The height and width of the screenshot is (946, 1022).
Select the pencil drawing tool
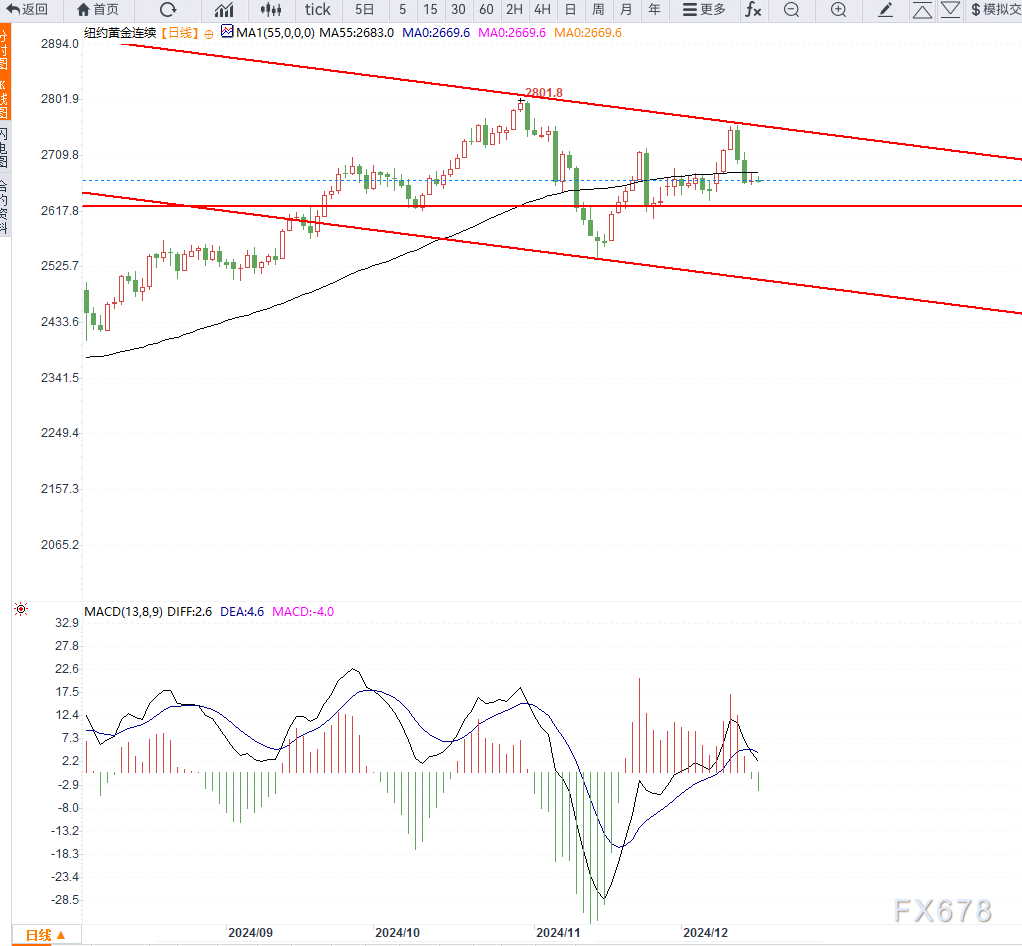click(x=885, y=10)
